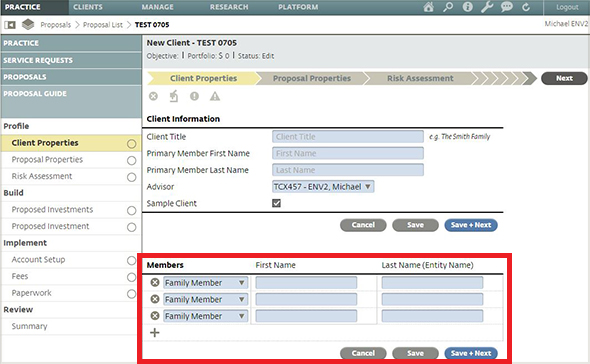Open Proposed Investments sidebar item

pyautogui.click(x=52, y=210)
